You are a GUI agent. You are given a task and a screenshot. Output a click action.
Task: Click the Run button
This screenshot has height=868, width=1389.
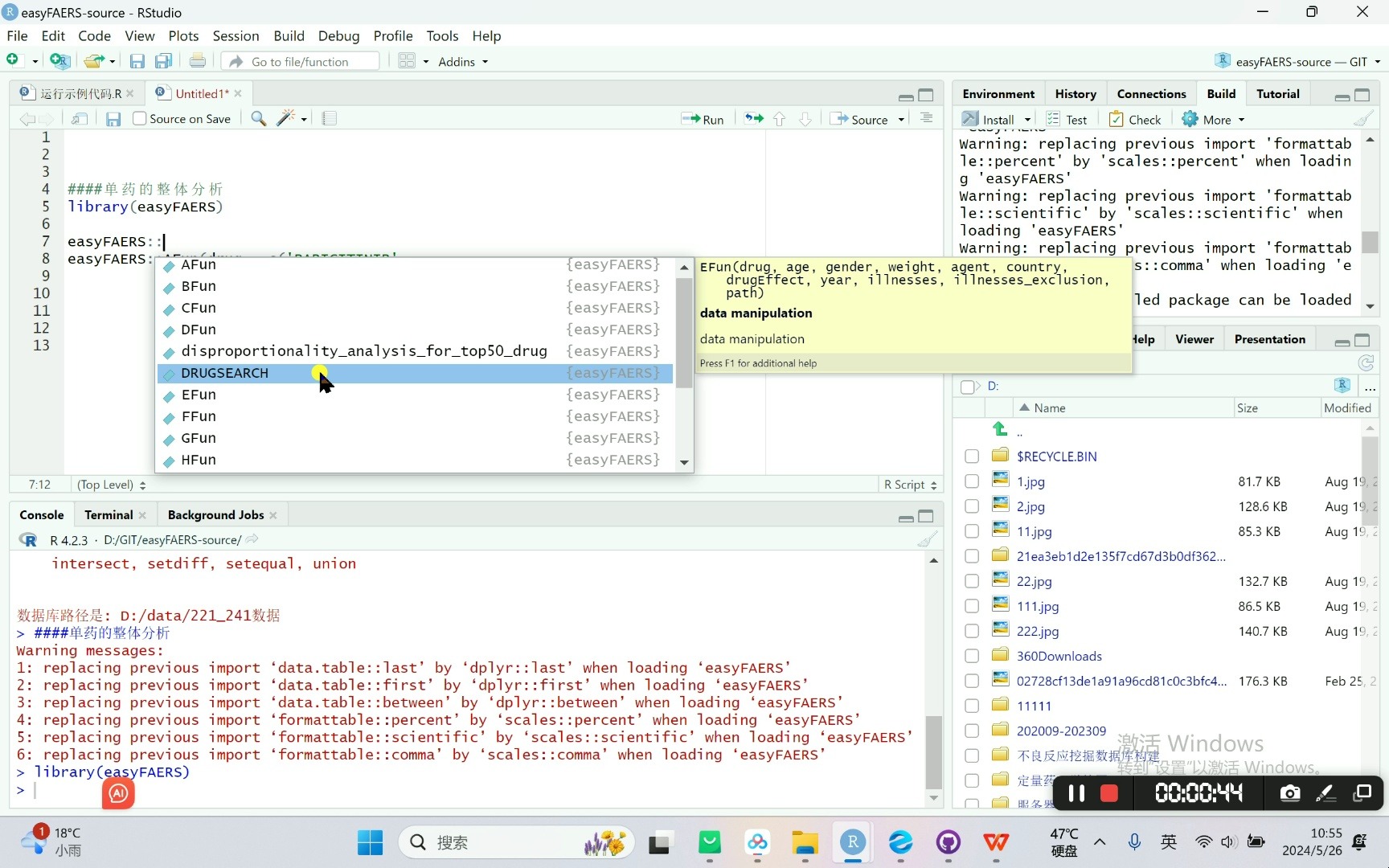[x=703, y=119]
